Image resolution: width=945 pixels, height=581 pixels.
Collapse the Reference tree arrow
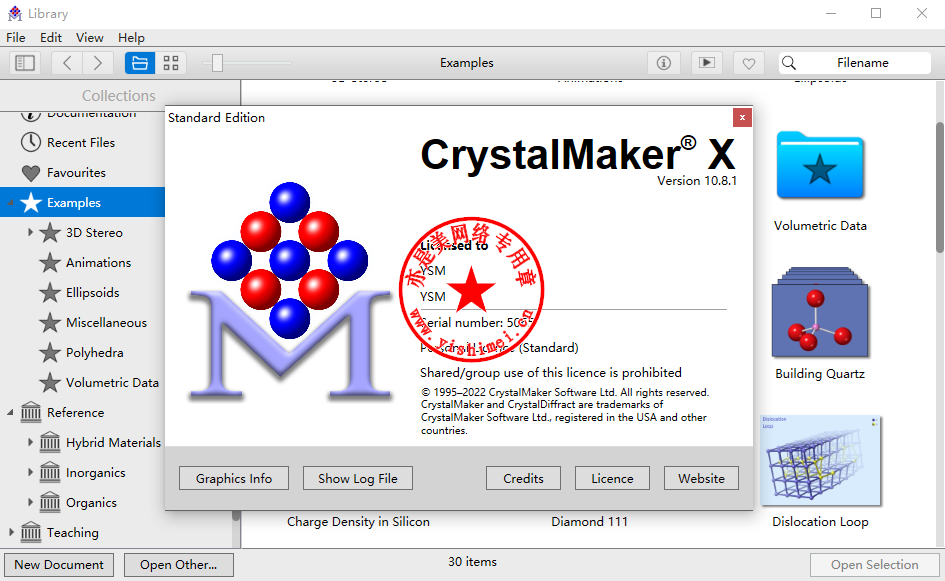pyautogui.click(x=10, y=412)
